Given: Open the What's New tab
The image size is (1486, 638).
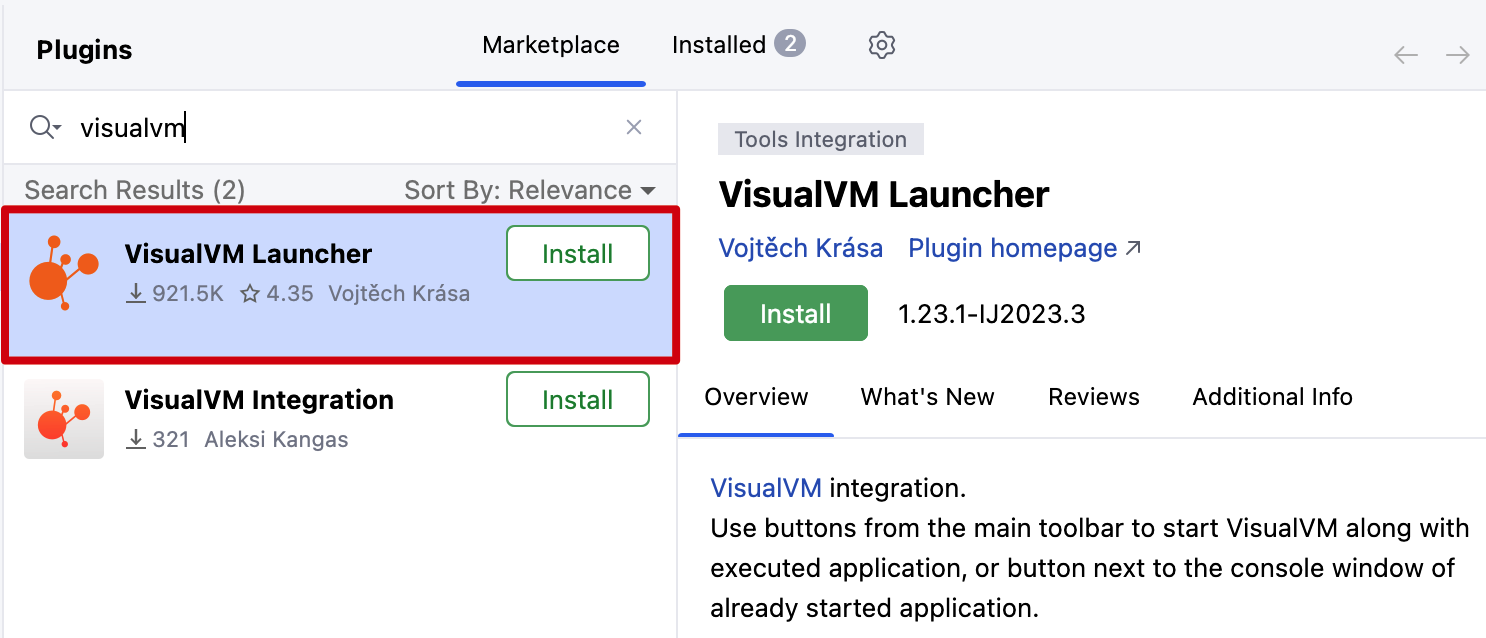Looking at the screenshot, I should [x=927, y=397].
